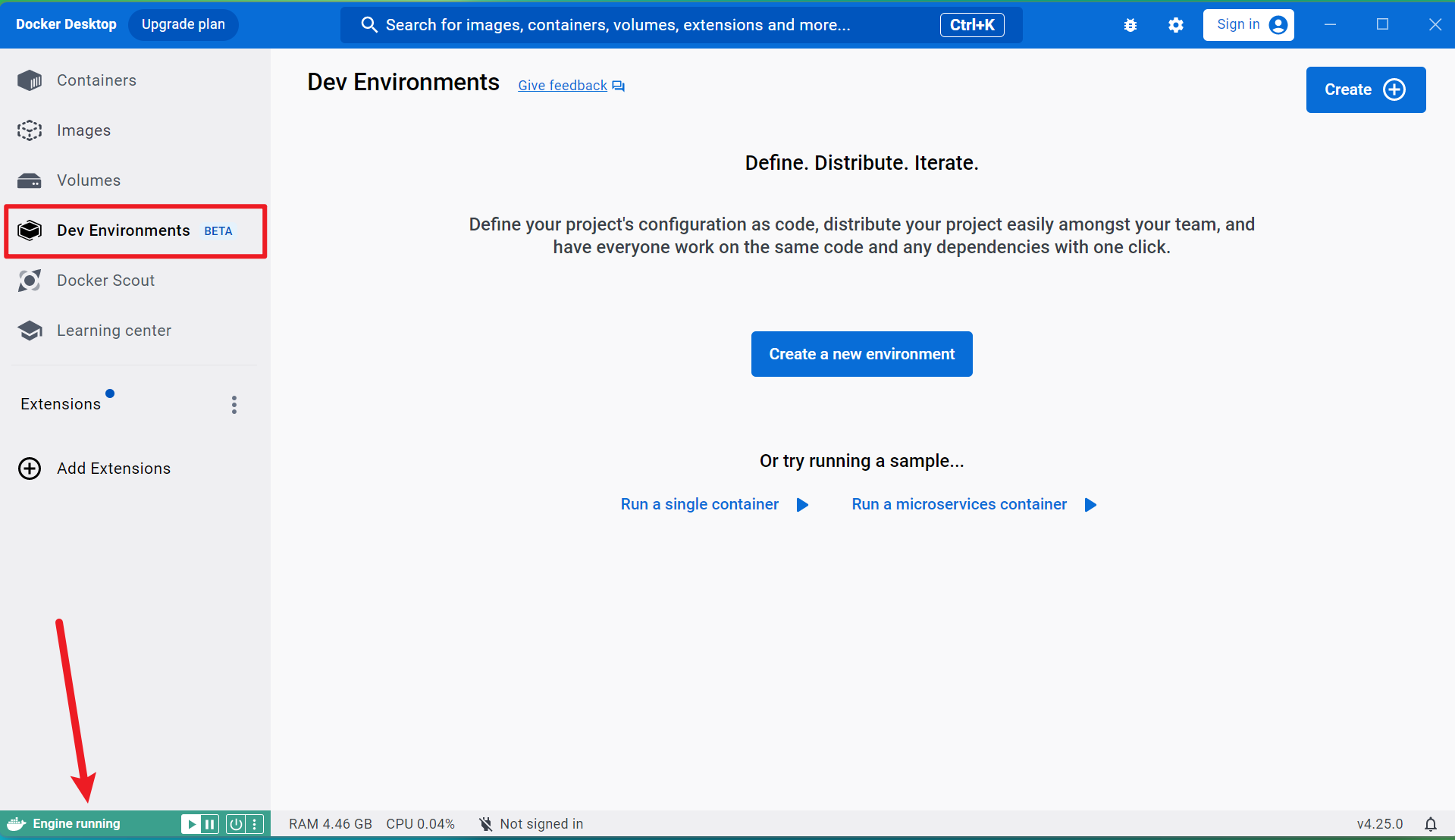Select the Dev Environments sidebar icon
1455x840 pixels.
click(x=30, y=230)
